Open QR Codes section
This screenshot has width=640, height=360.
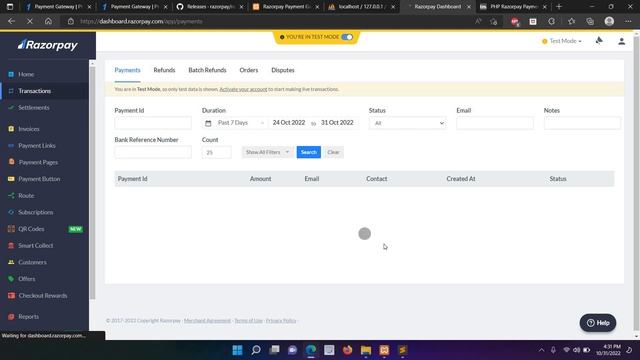pyautogui.click(x=31, y=229)
